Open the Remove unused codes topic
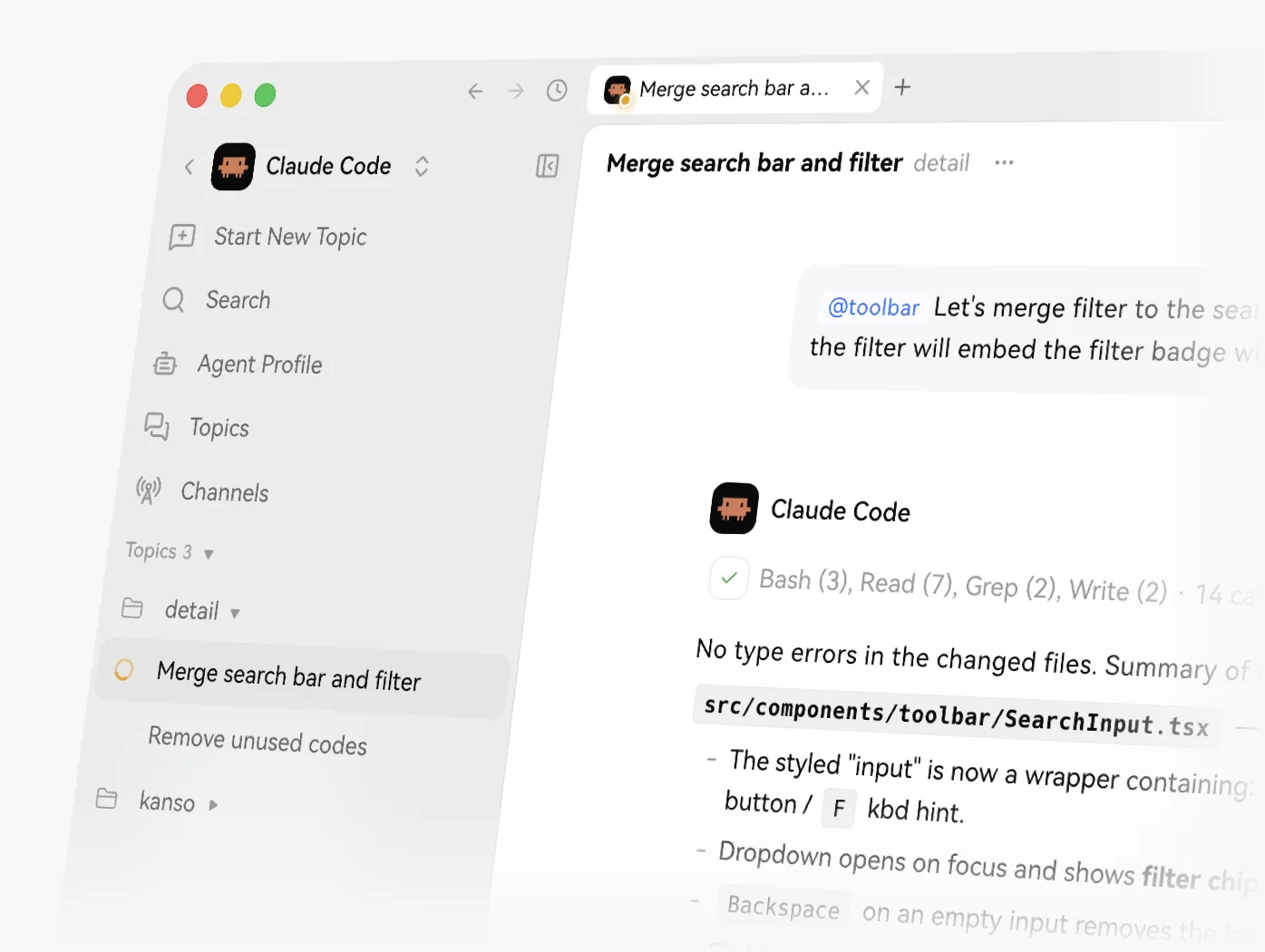This screenshot has height=952, width=1265. point(258,741)
